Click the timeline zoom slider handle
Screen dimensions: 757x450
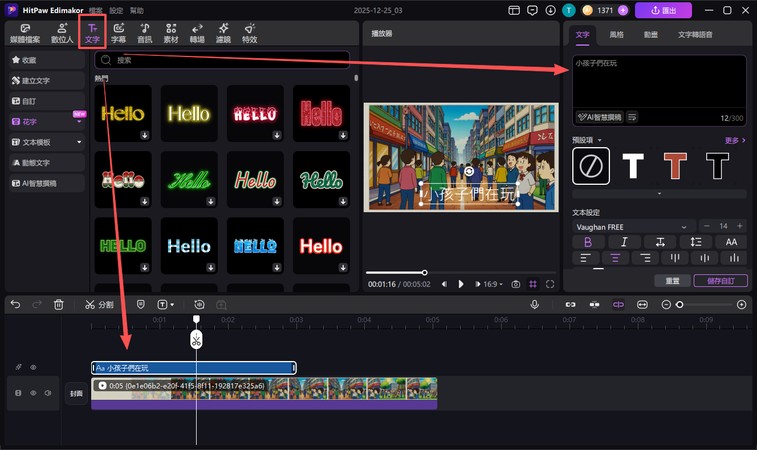coord(680,305)
